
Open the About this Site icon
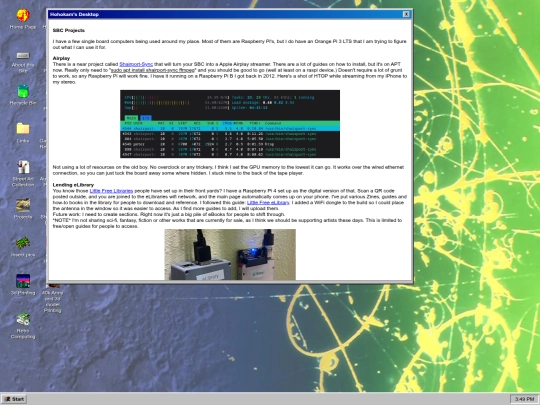click(x=23, y=62)
